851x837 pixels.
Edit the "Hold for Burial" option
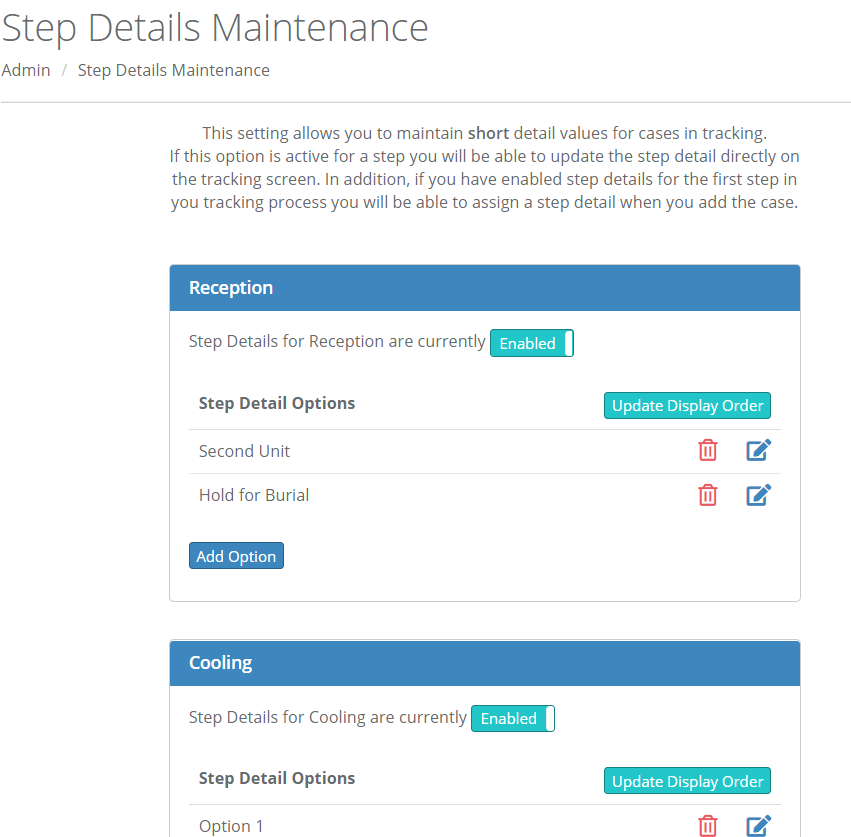[758, 494]
